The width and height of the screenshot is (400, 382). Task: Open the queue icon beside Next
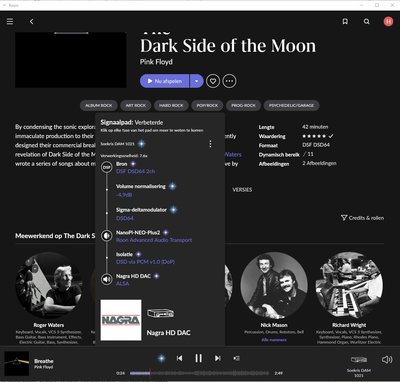coord(237,358)
